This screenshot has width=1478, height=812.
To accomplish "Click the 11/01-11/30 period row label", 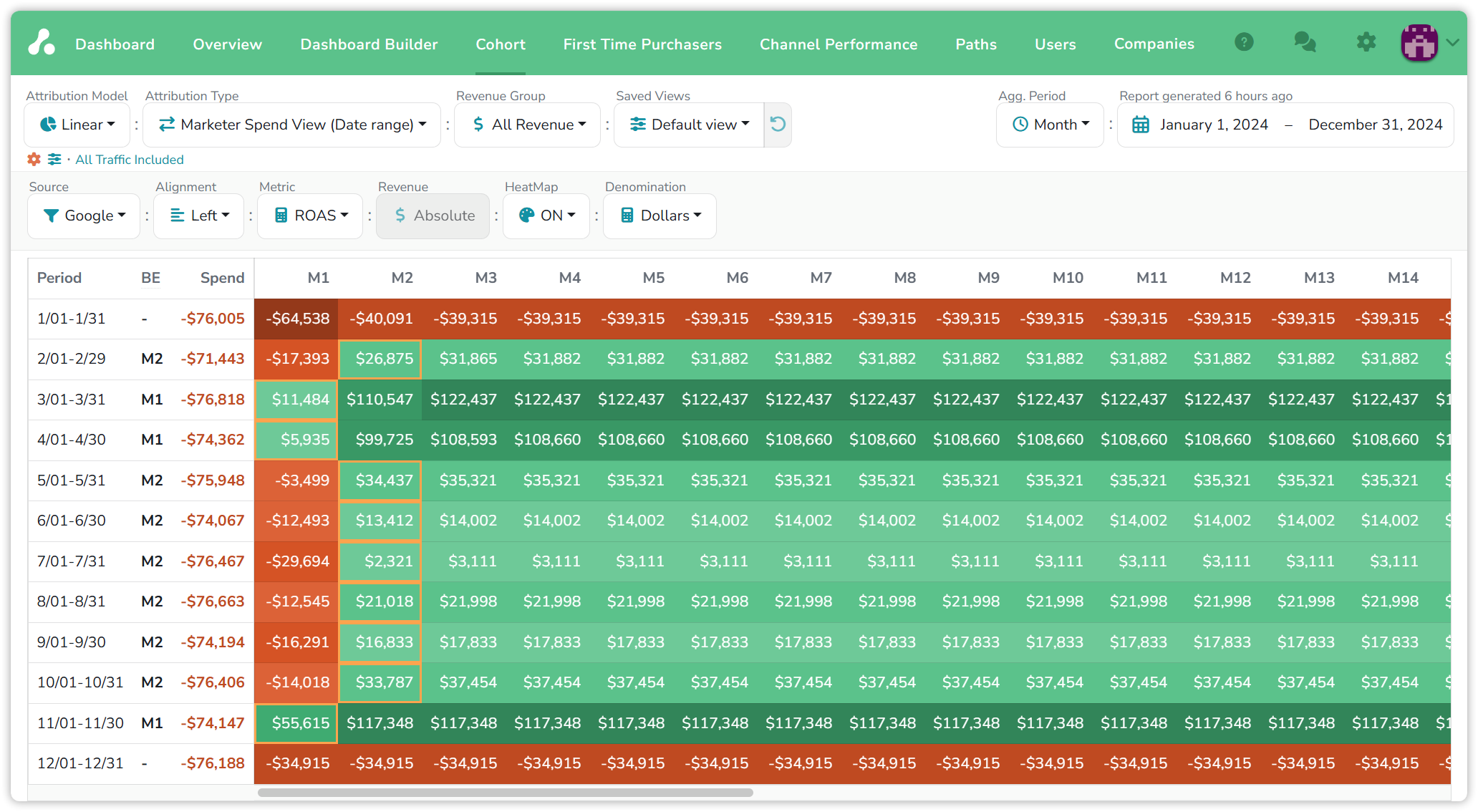I will pyautogui.click(x=80, y=723).
